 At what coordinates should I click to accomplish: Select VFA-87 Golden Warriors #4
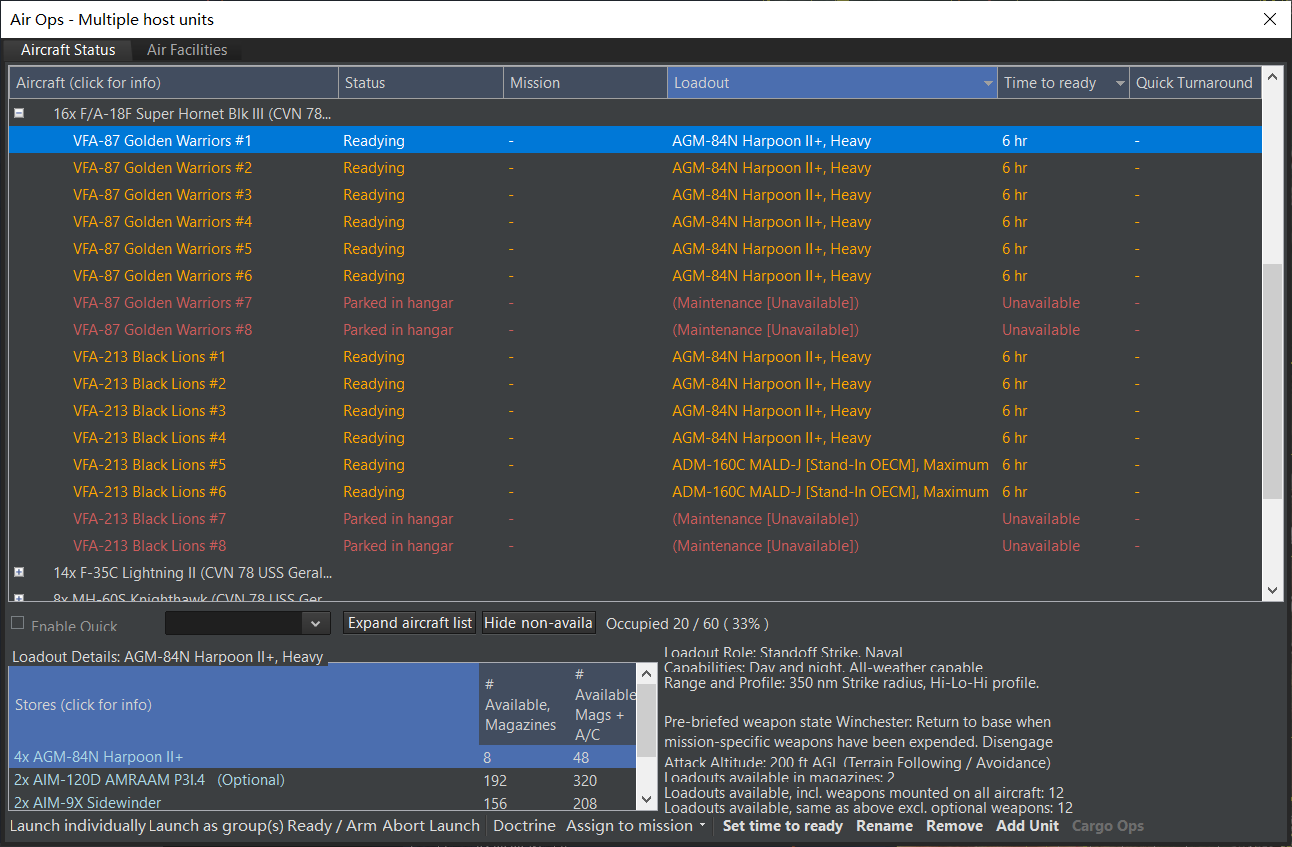click(x=635, y=222)
